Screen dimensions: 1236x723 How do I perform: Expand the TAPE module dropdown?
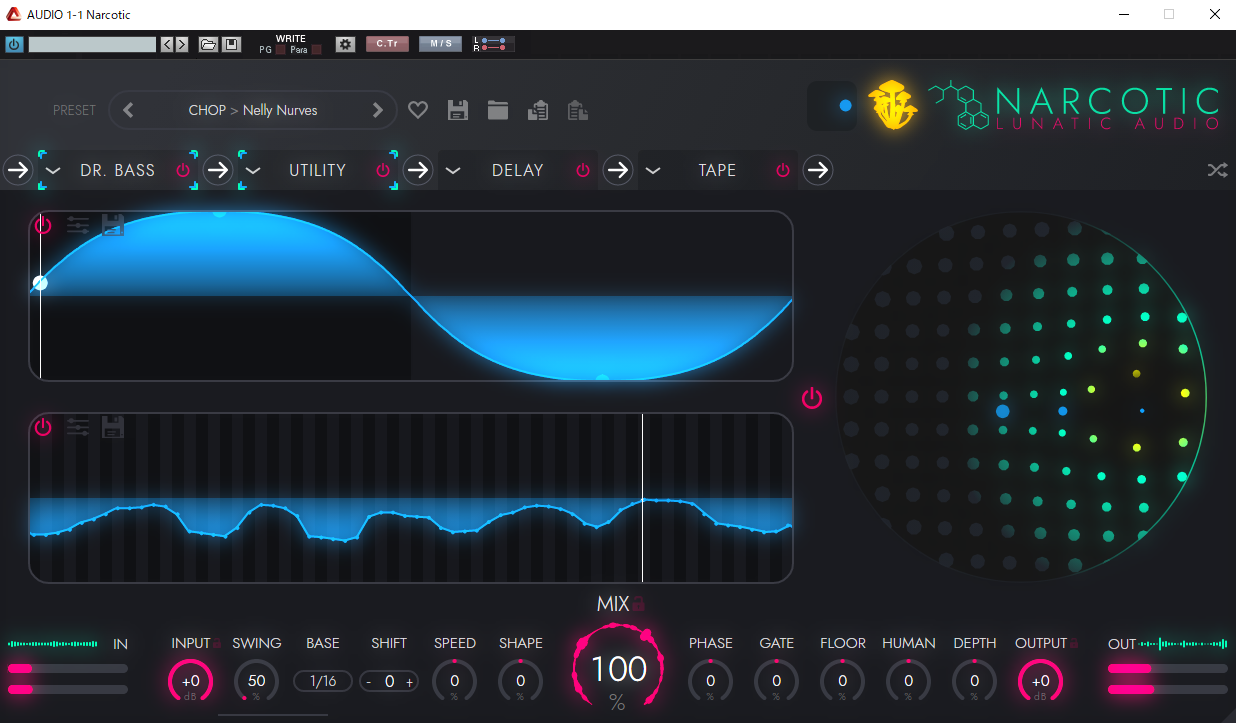pyautogui.click(x=653, y=170)
